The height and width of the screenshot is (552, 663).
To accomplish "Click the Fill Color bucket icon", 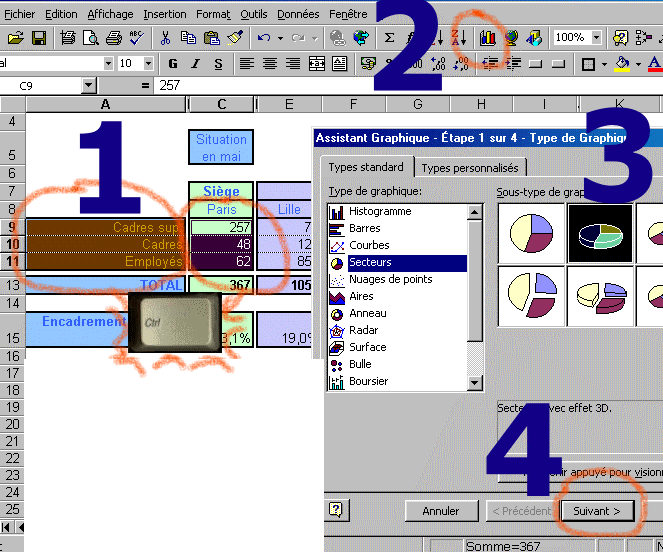I will 622,64.
